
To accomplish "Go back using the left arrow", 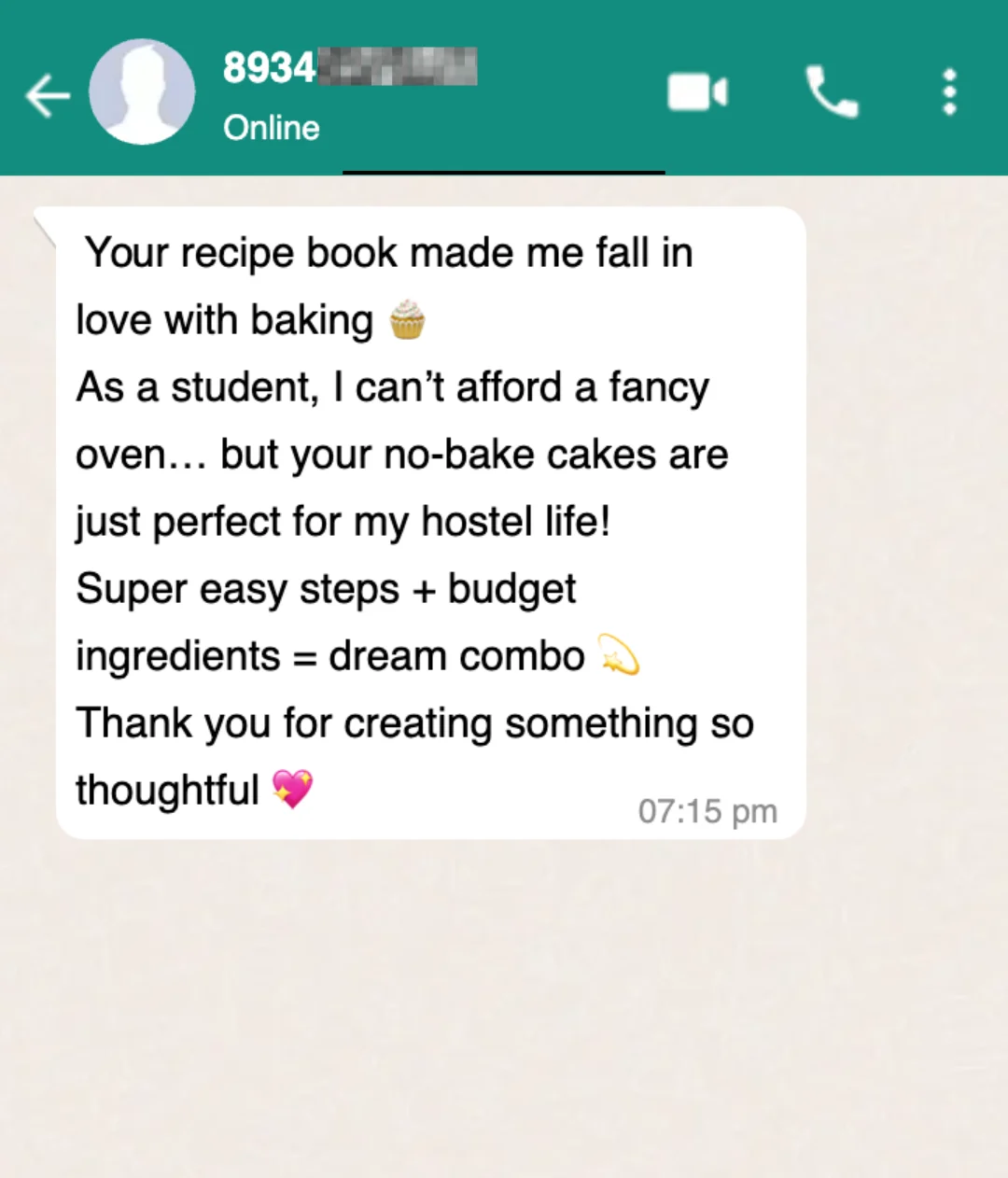I will (x=47, y=94).
